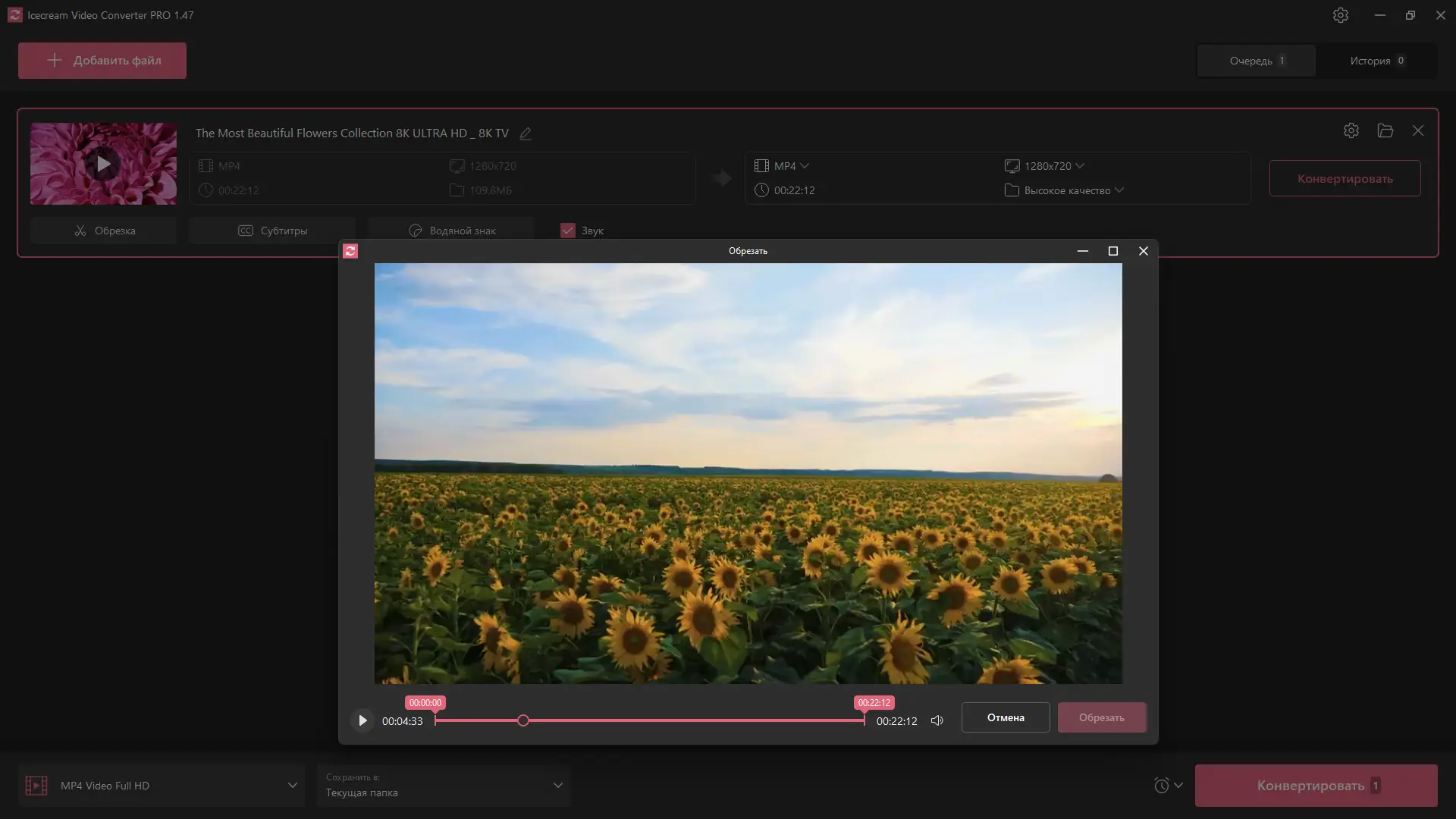
Task: Click the Отмена button
Action: (x=1005, y=717)
